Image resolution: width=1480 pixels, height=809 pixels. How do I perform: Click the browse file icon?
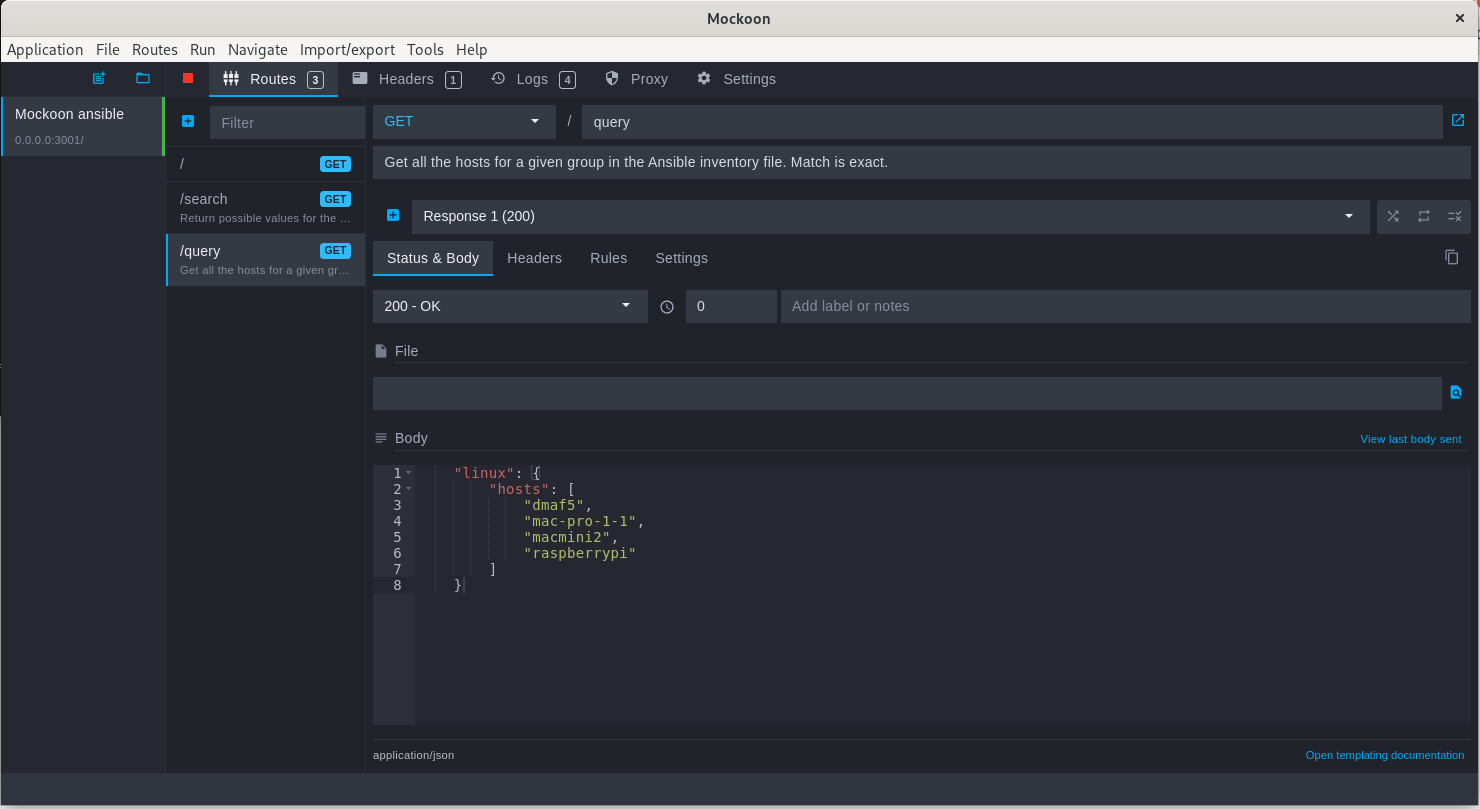(x=1456, y=393)
